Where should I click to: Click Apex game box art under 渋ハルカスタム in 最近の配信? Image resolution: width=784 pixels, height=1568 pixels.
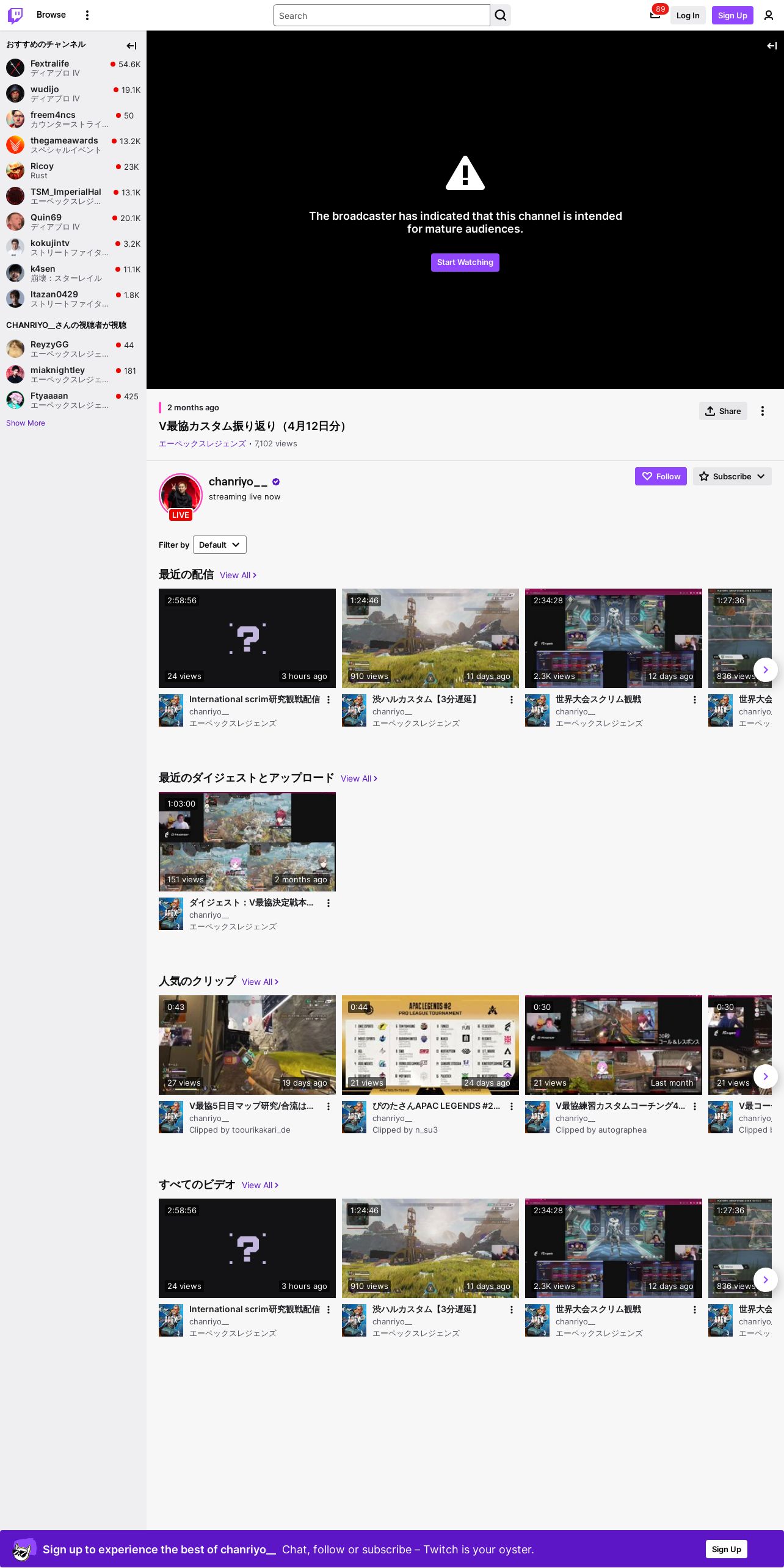(354, 711)
